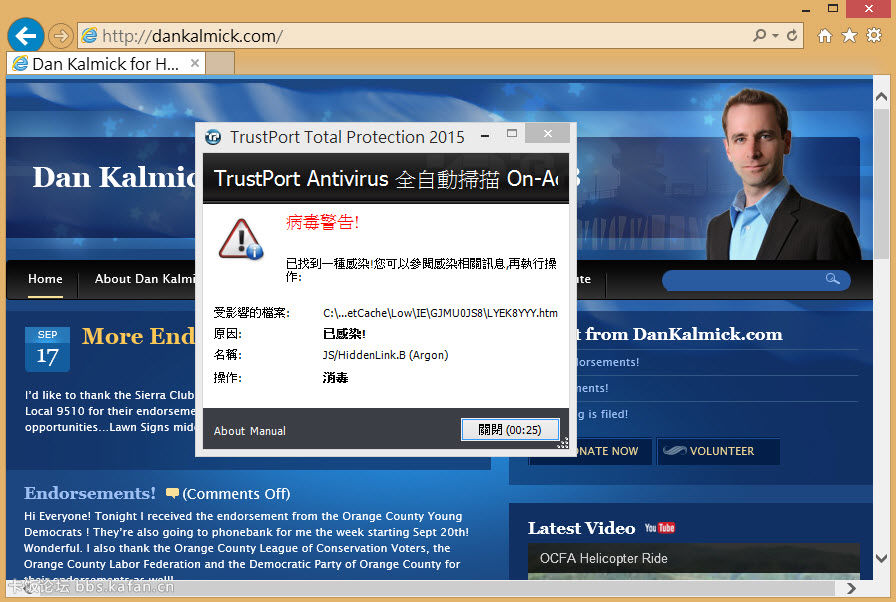Click the TrustPort logo in dialog title bar
Image resolution: width=896 pixels, height=602 pixels.
point(214,137)
